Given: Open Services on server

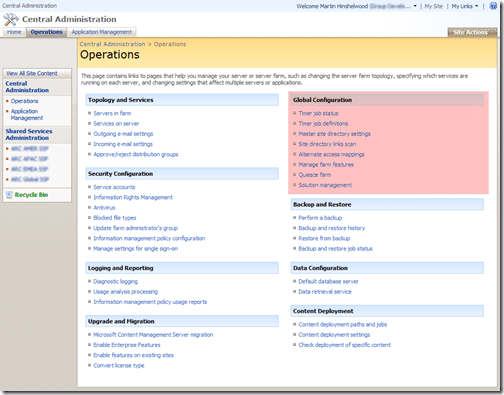Looking at the screenshot, I should (116, 124).
